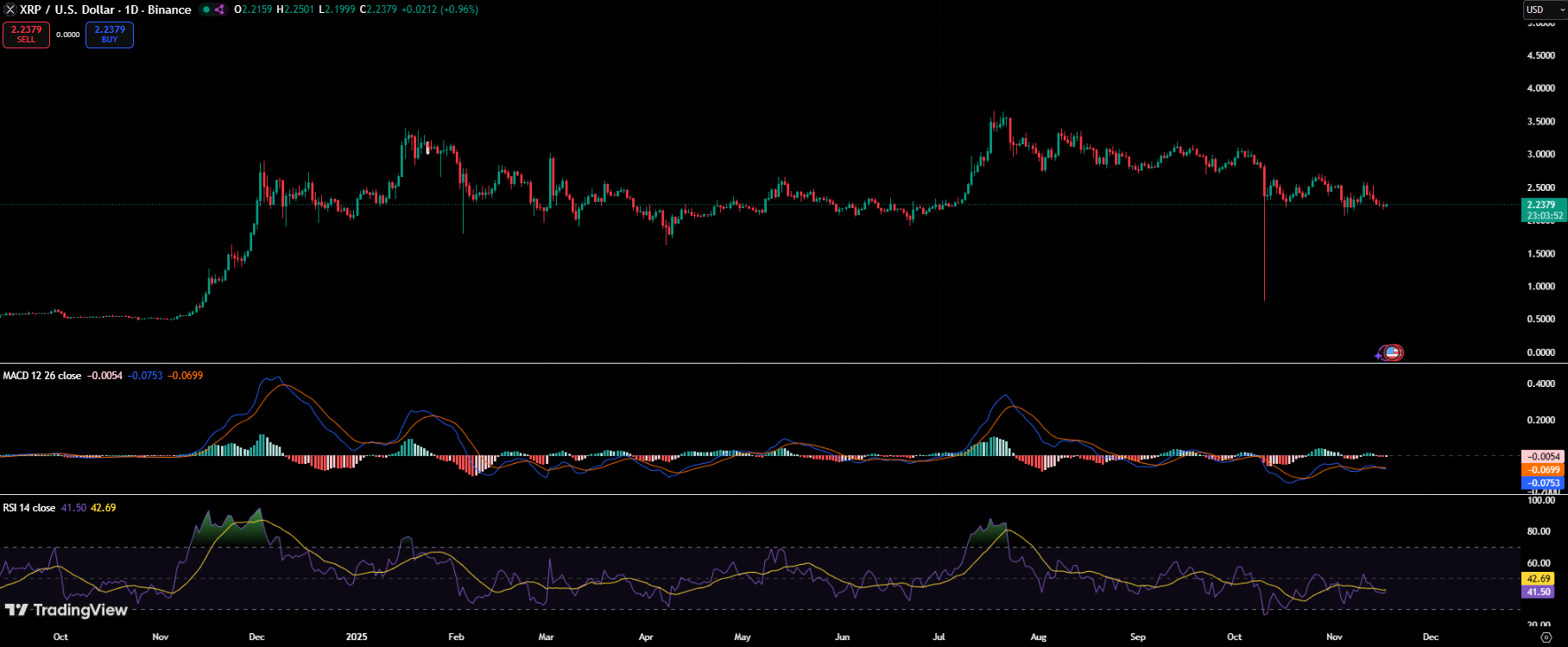This screenshot has width=1568, height=647.
Task: Open the USD currency dropdown
Action: click(1545, 10)
